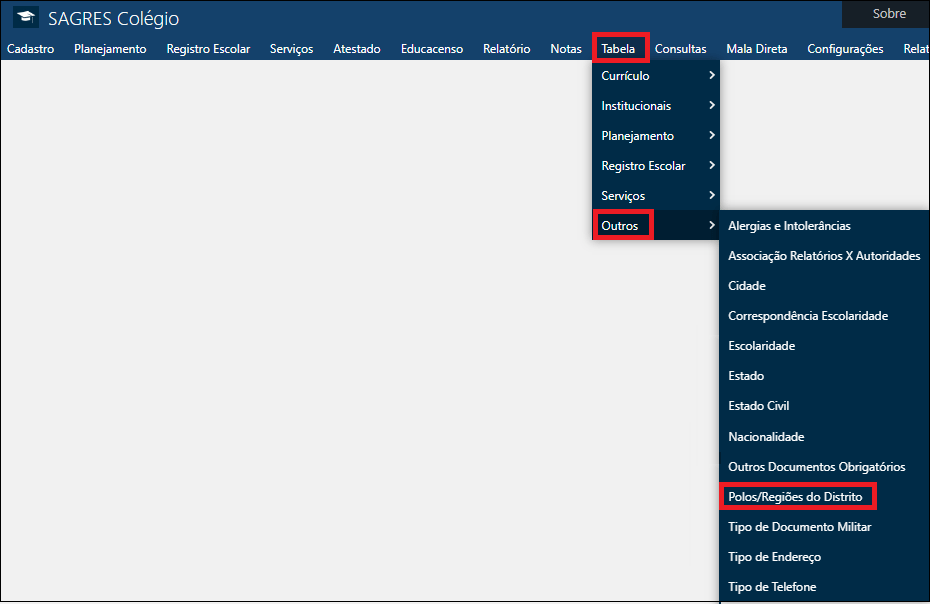Image resolution: width=930 pixels, height=604 pixels.
Task: Select Nacionalidade from the submenu
Action: click(x=767, y=436)
